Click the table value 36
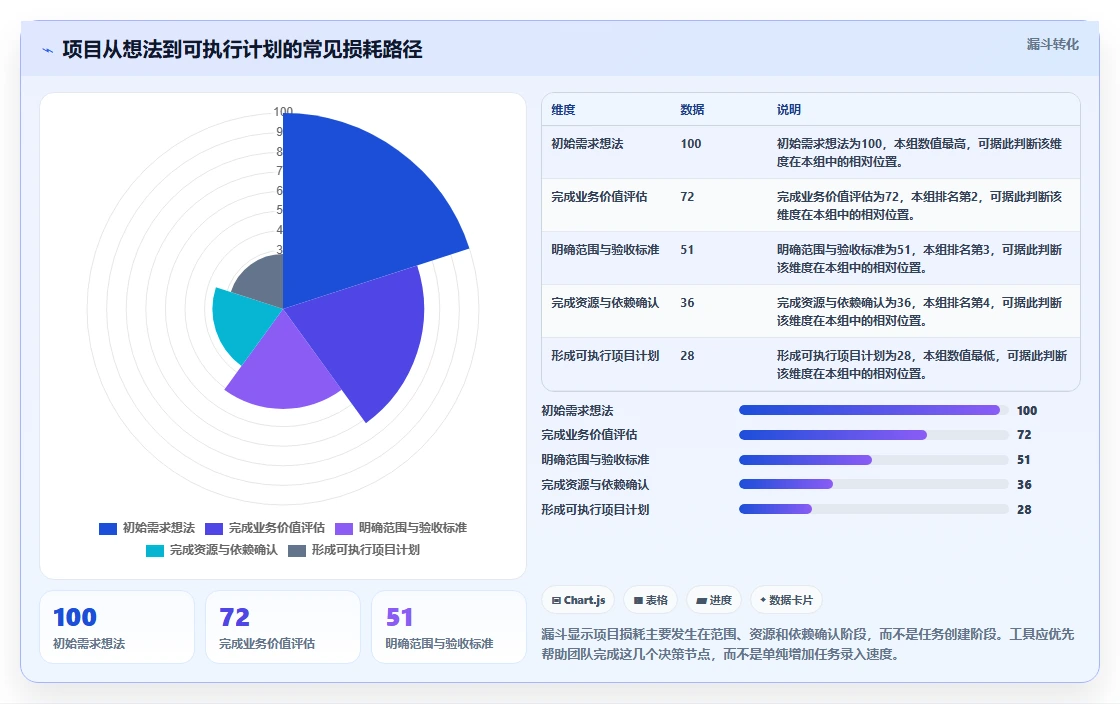The image size is (1120, 704). tap(687, 303)
